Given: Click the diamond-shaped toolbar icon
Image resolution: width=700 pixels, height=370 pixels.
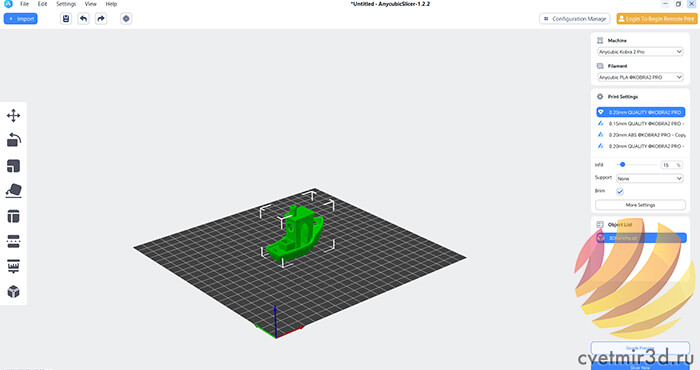Looking at the screenshot, I should [x=126, y=19].
